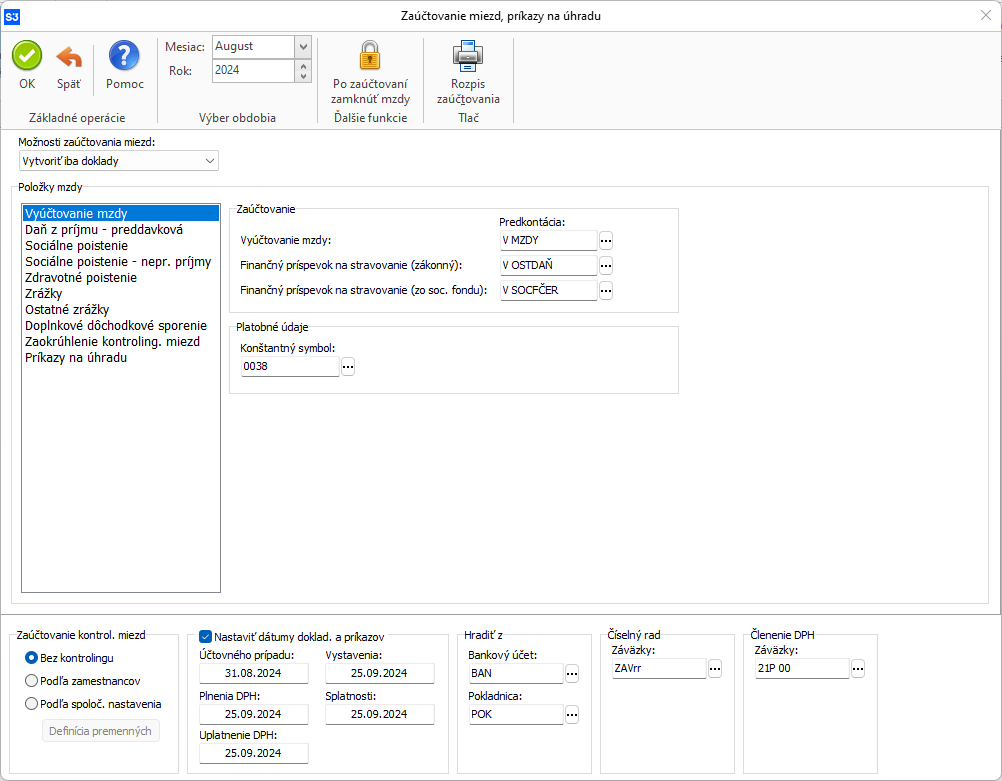Expand the Mesiac month dropdown
The width and height of the screenshot is (1002, 781).
coord(304,47)
